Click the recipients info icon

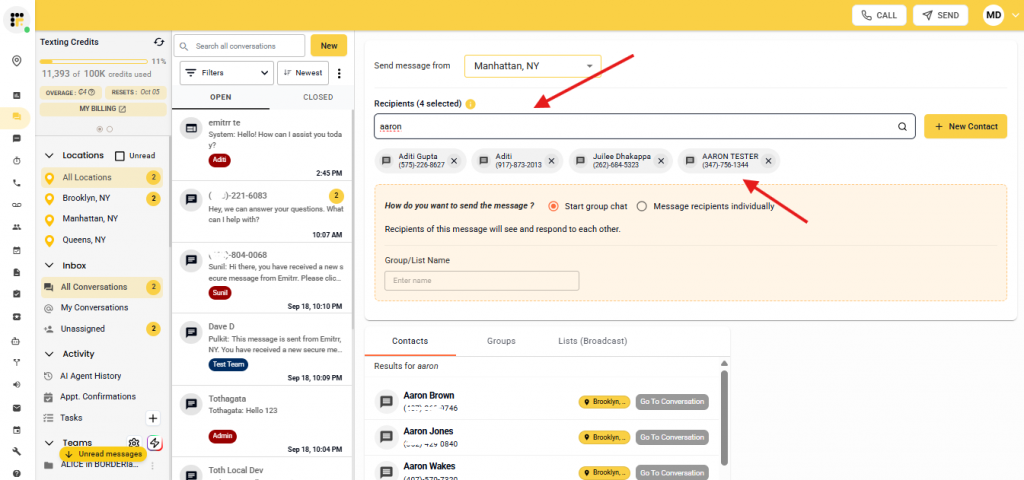470,104
